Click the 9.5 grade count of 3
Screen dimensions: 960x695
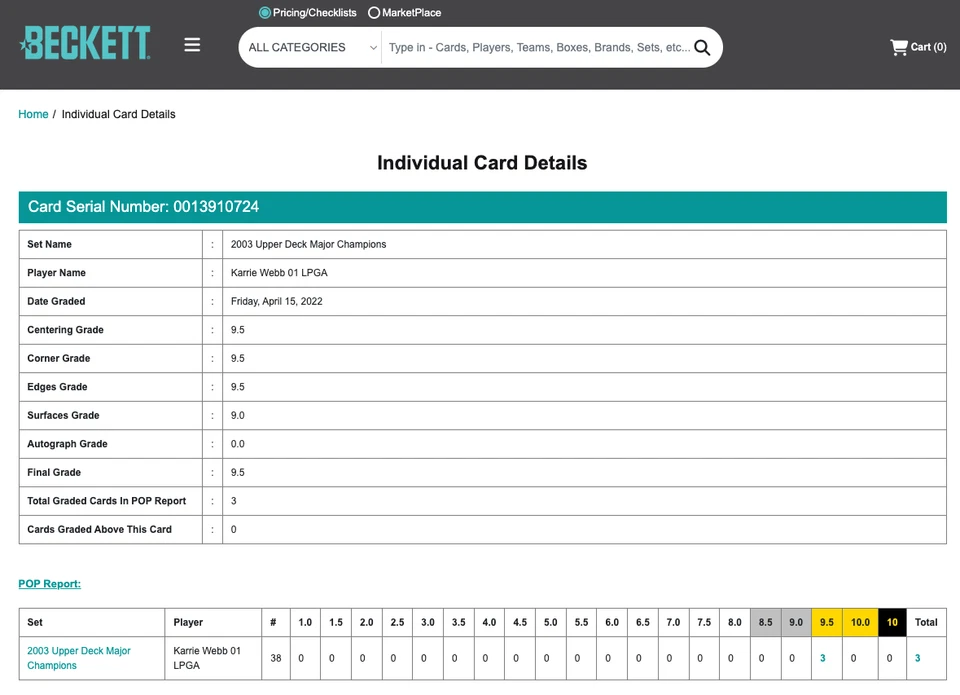(823, 658)
